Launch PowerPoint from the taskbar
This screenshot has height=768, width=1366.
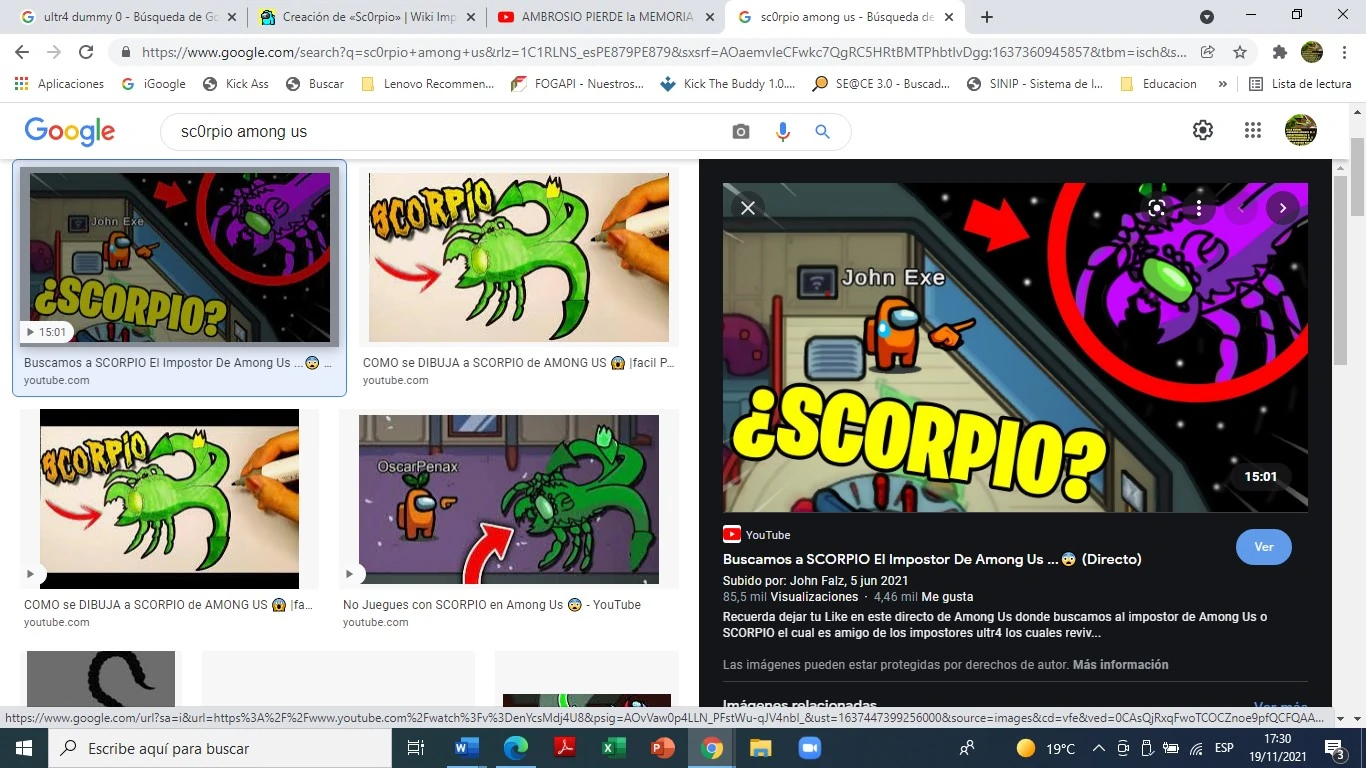(x=662, y=748)
